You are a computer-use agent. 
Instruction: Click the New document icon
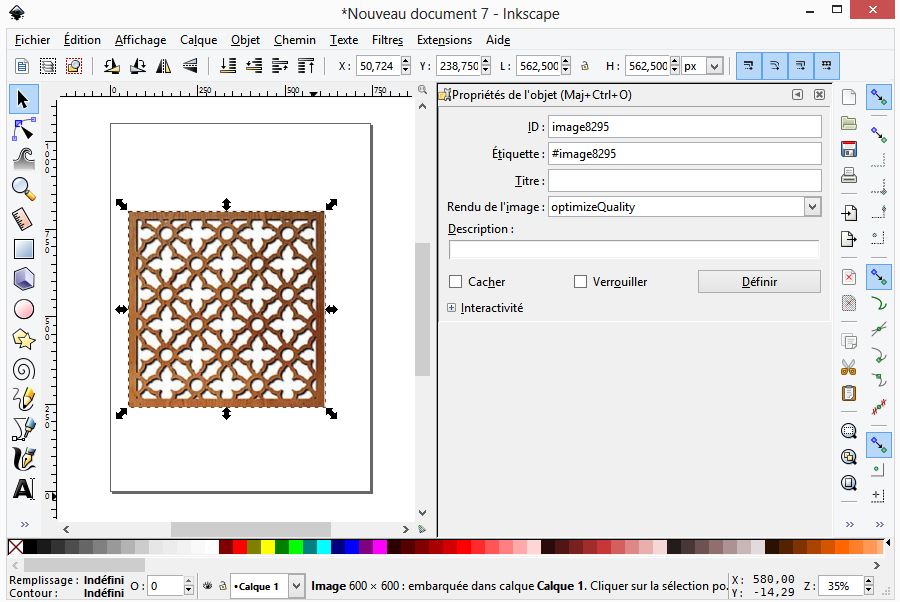pyautogui.click(x=849, y=97)
